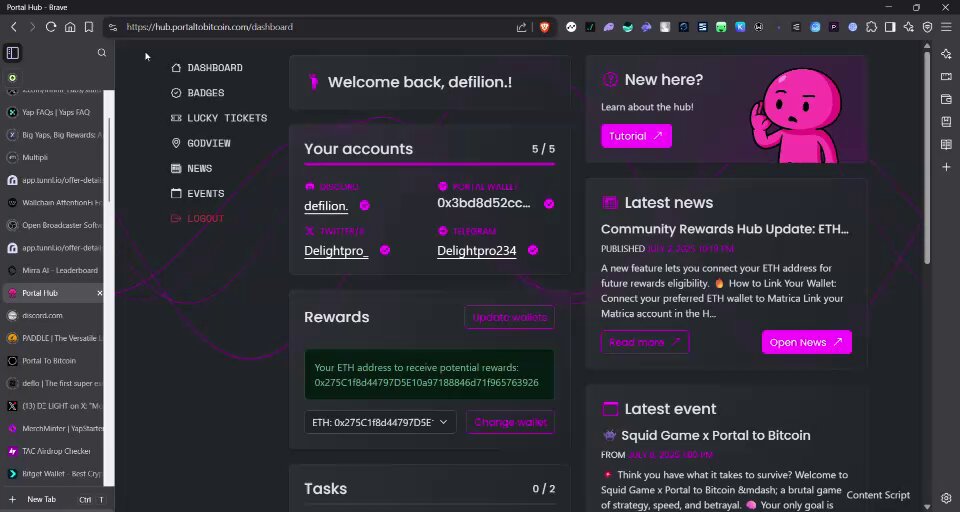
Task: Open Brave VPN shield icon
Action: coord(928,27)
